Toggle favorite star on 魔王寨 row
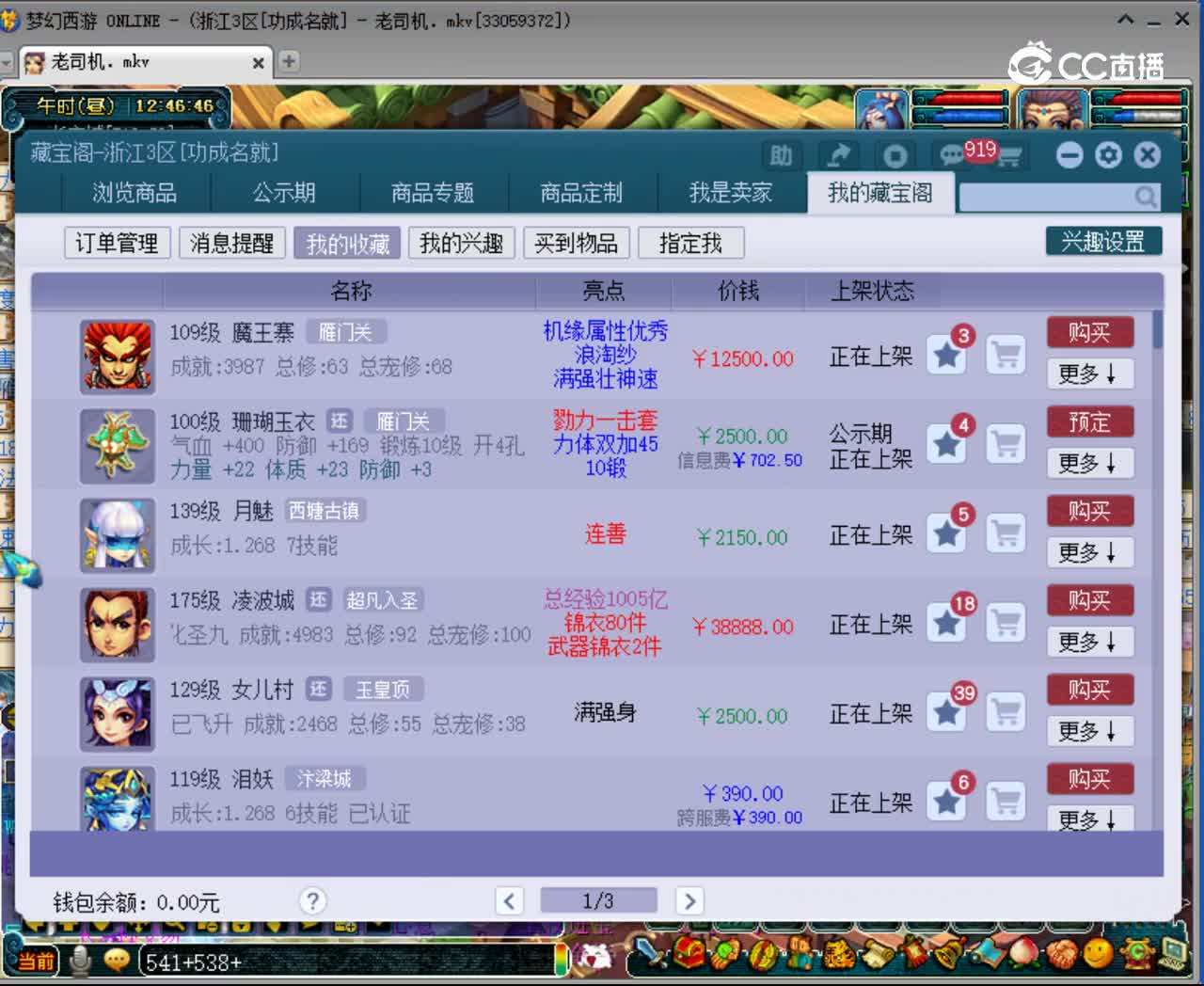 (x=947, y=356)
